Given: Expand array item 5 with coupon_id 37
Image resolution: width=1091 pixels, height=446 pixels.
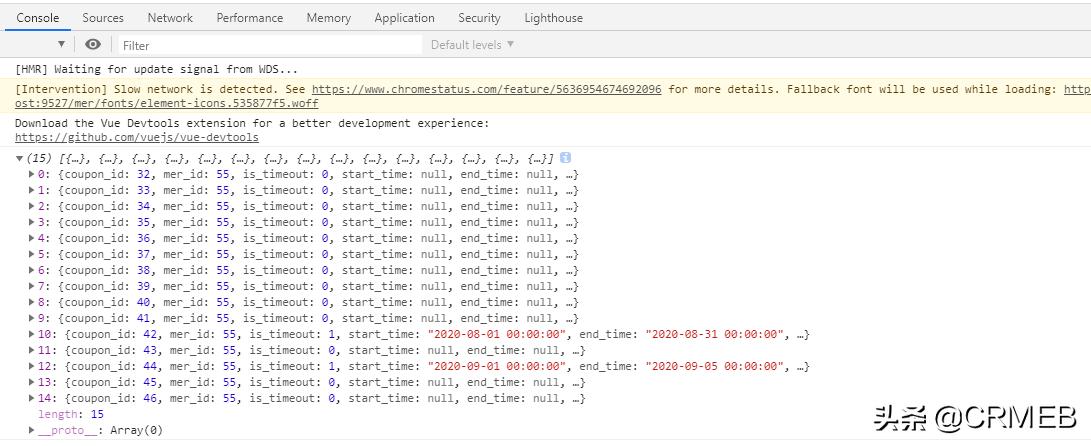Looking at the screenshot, I should coord(31,254).
